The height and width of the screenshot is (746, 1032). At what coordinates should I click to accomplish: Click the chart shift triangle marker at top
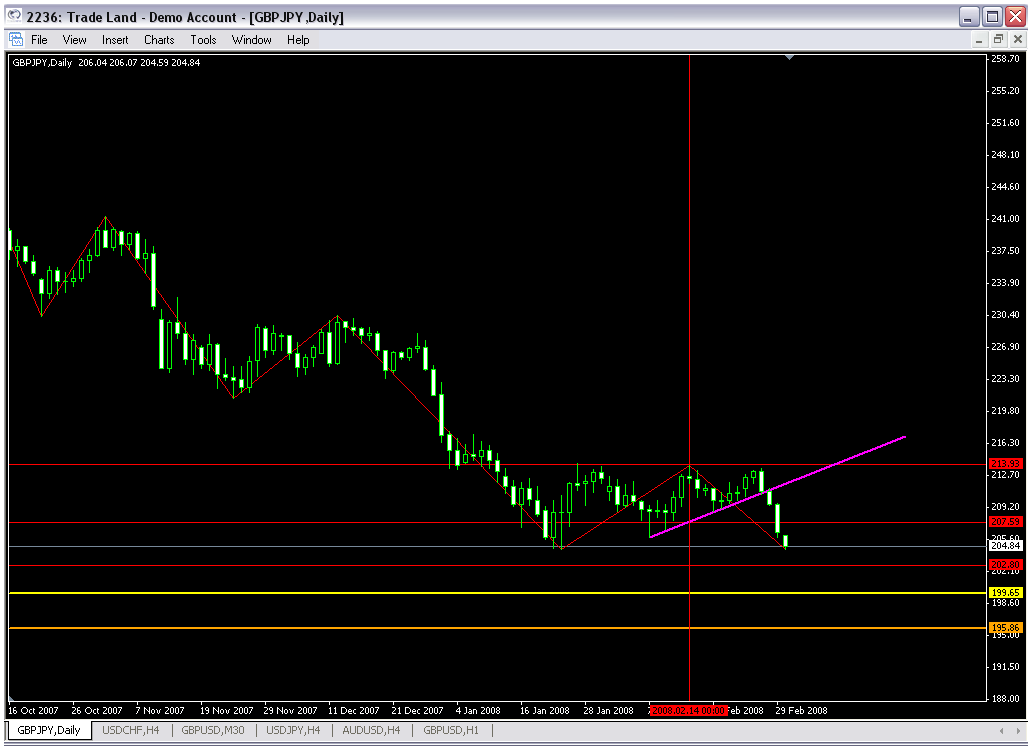(x=790, y=59)
